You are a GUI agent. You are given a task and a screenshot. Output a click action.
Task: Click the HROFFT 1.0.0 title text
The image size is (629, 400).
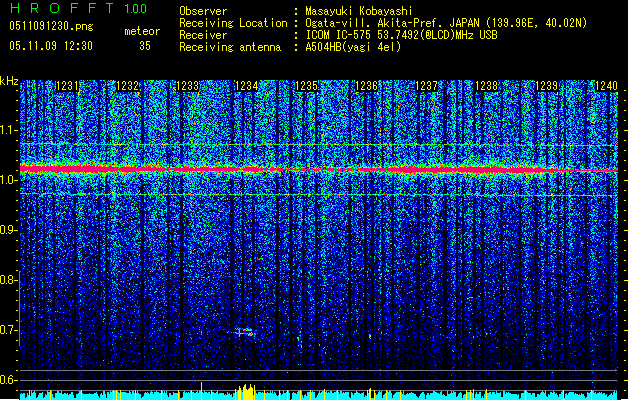(79, 8)
